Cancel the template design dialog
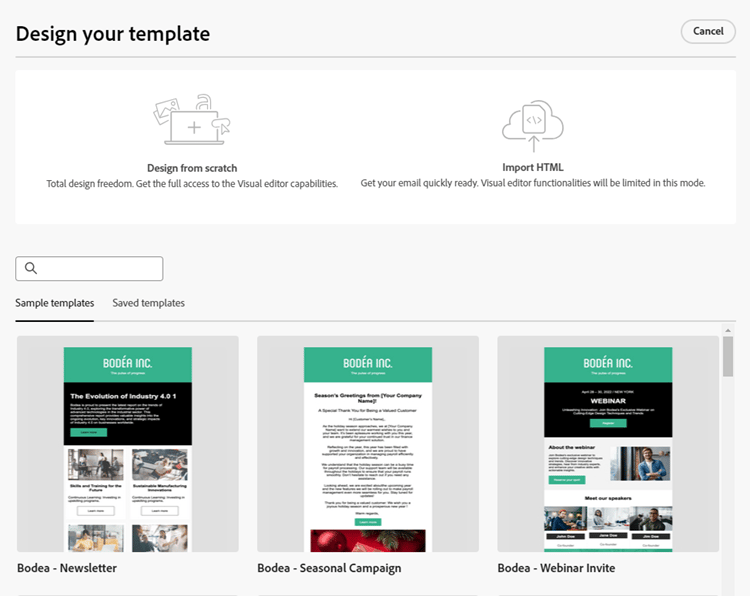The image size is (750, 596). pyautogui.click(x=708, y=32)
